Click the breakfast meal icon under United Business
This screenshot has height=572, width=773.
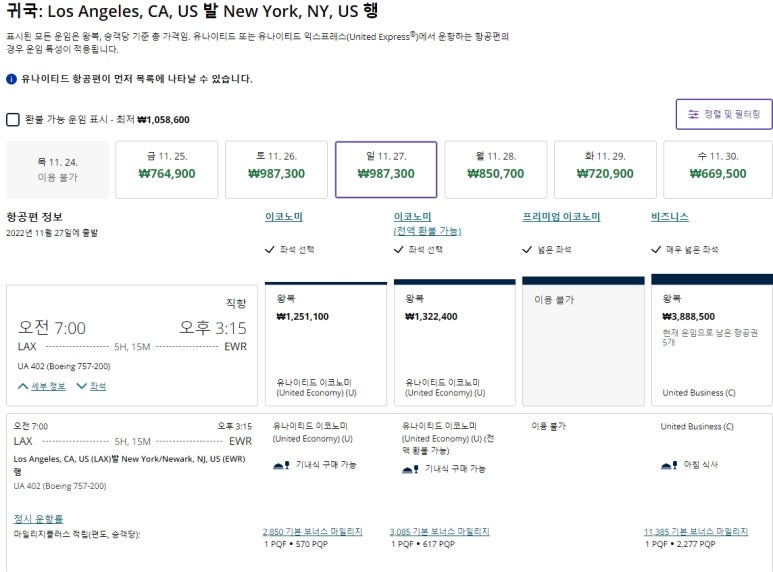(669, 465)
